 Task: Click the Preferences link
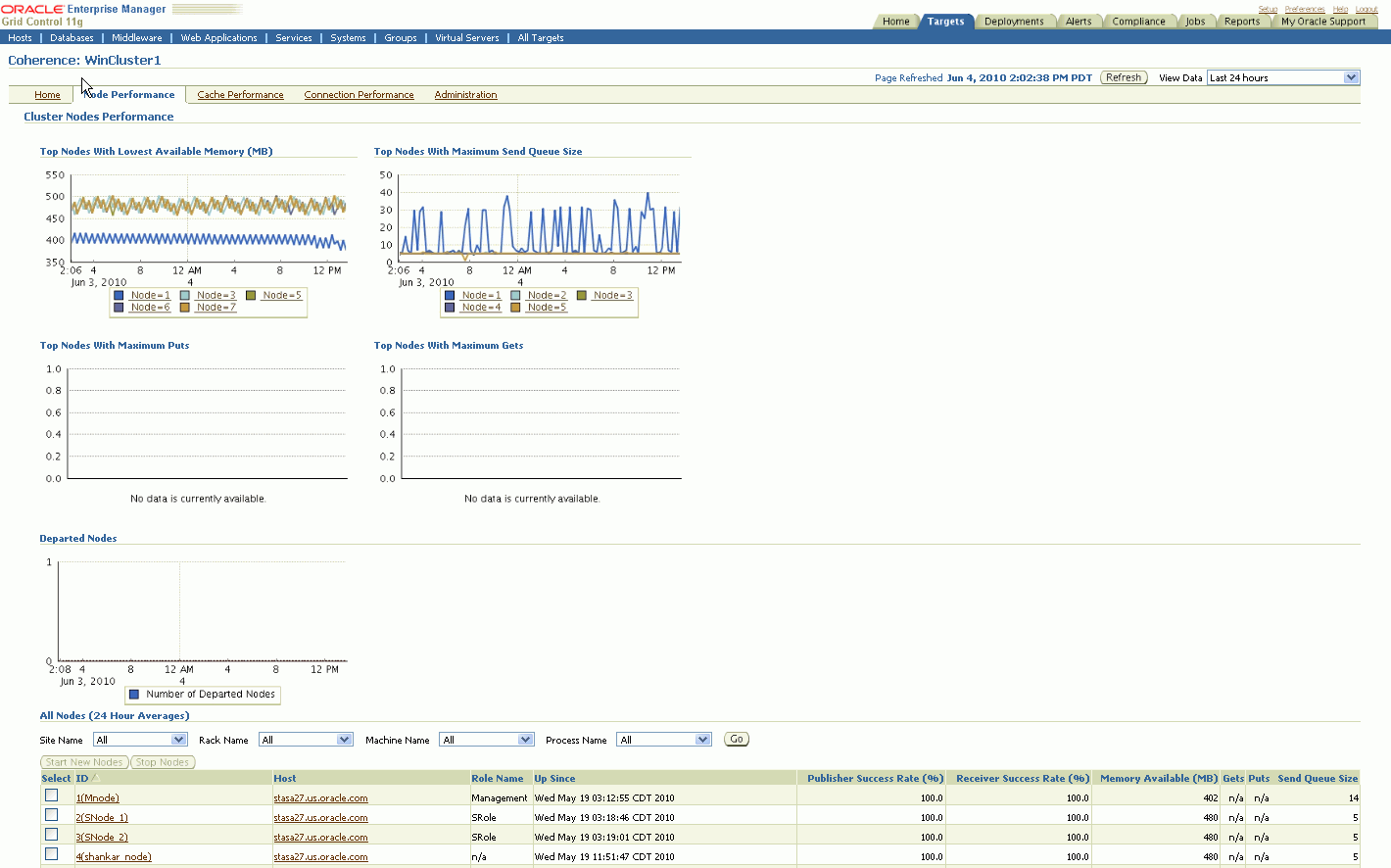point(1305,9)
